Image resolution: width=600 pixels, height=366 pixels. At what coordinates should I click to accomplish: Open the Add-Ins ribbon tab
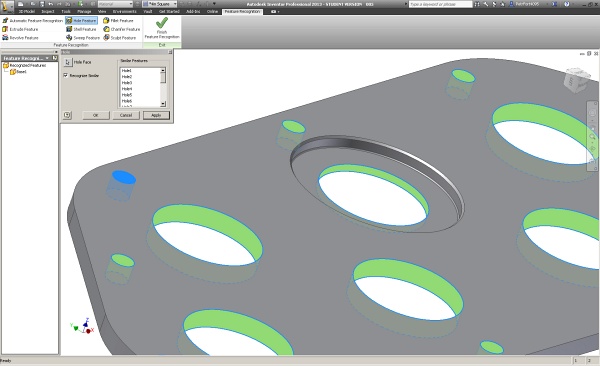[x=193, y=11]
